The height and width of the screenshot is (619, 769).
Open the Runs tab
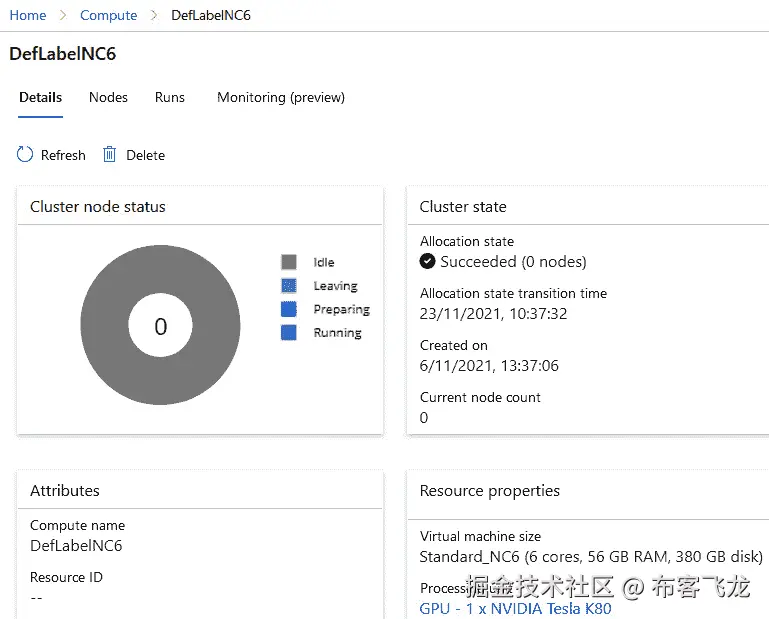(170, 98)
